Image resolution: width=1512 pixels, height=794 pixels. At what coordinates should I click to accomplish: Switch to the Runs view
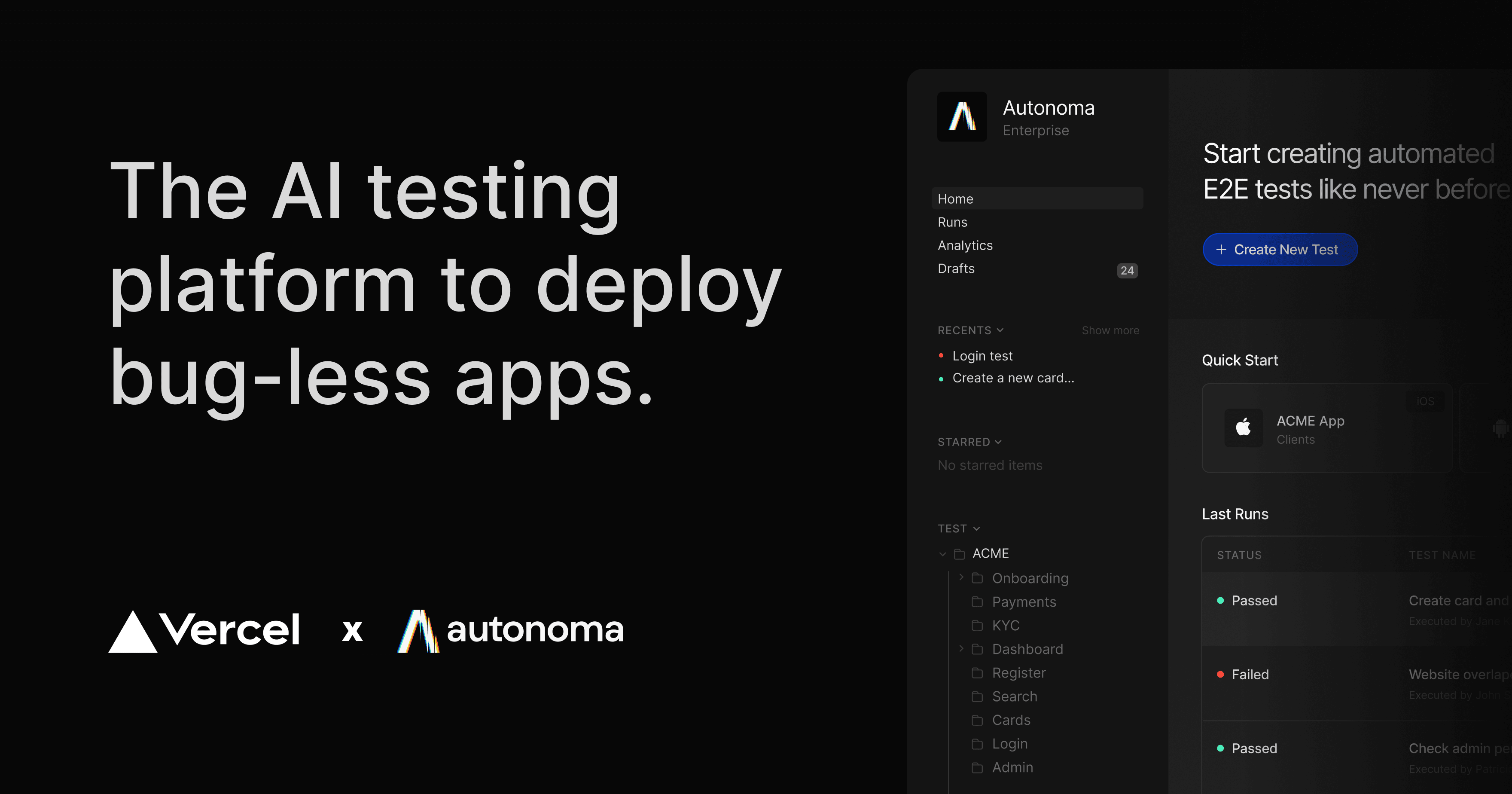pyautogui.click(x=952, y=221)
